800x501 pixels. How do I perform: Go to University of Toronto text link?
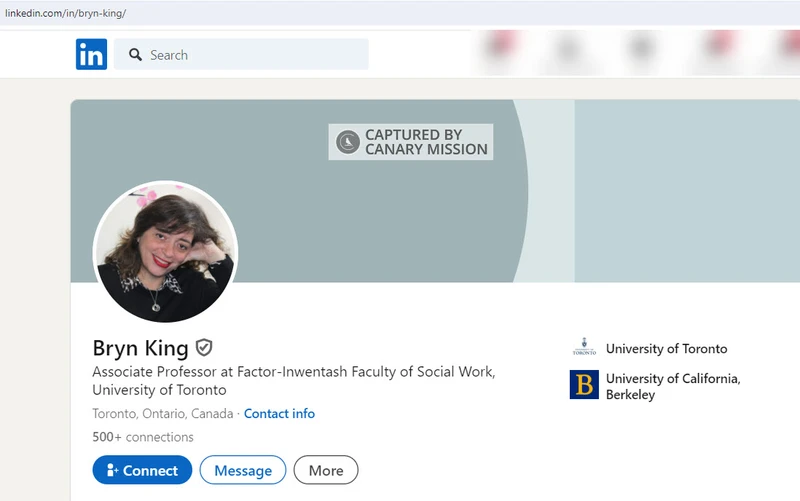click(666, 349)
